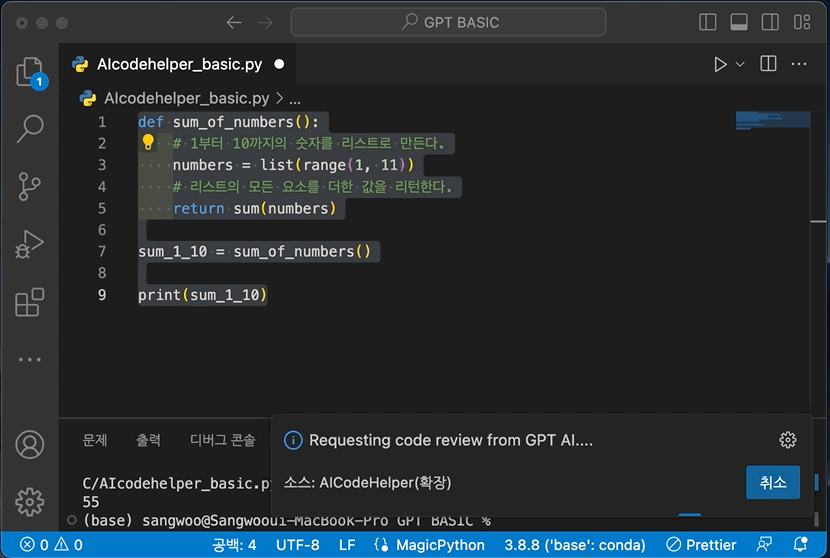Run the Python file with play button
The width and height of the screenshot is (830, 558).
point(720,64)
